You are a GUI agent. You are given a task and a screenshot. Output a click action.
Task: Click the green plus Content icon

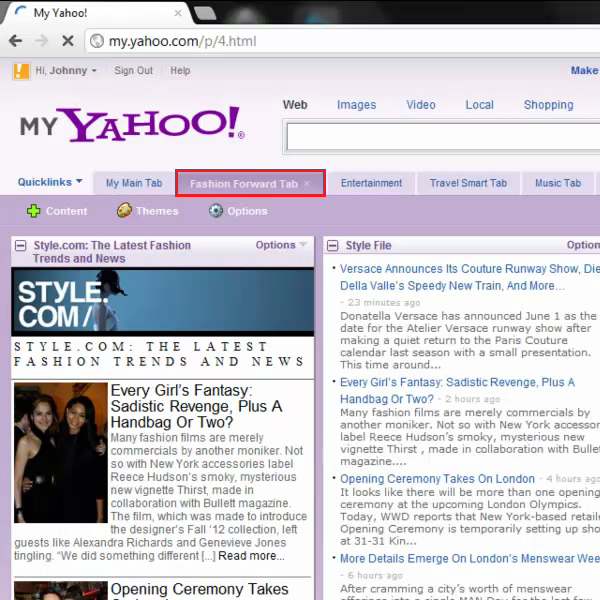(x=34, y=211)
